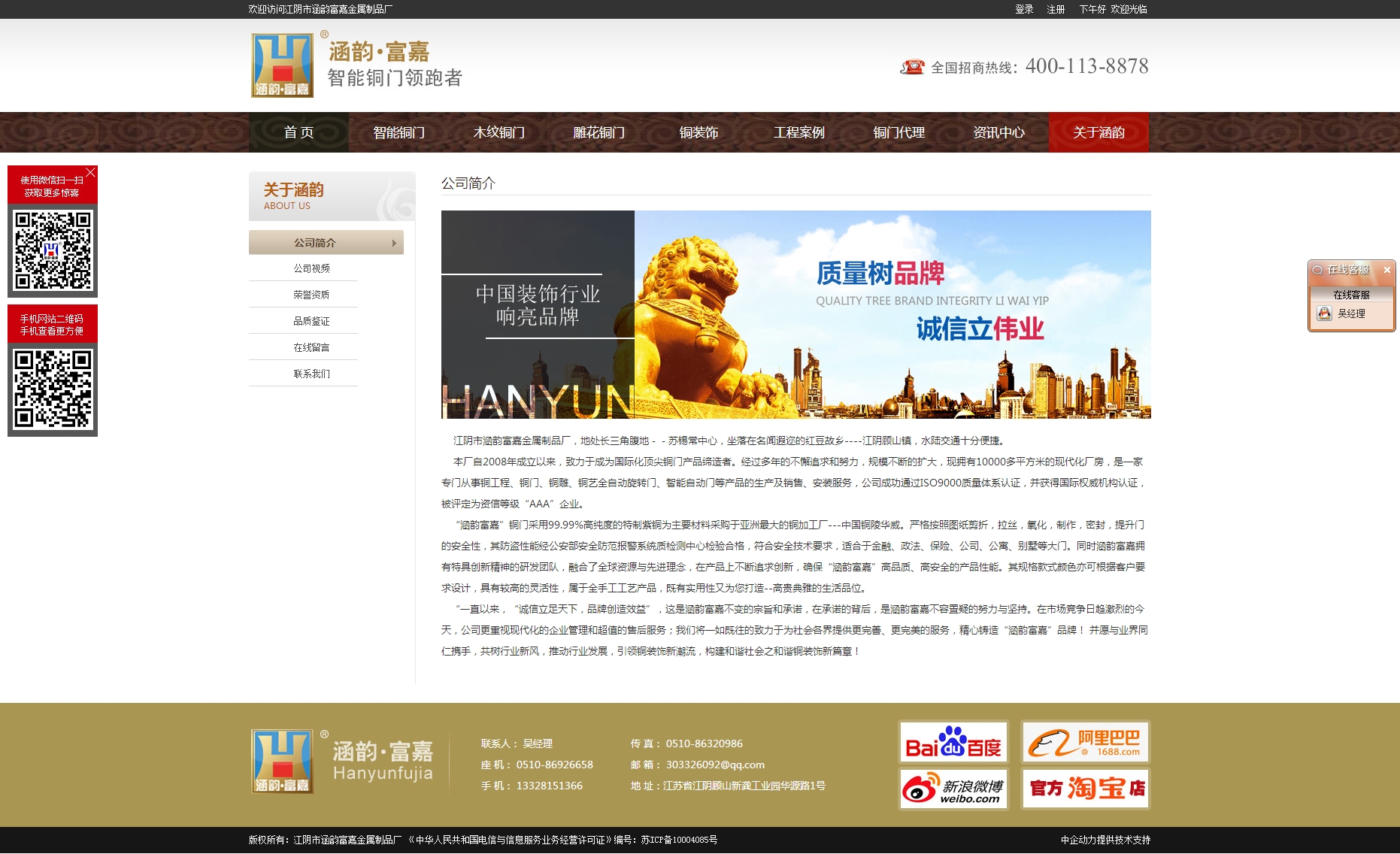Open the 资讯中心 navigation item
This screenshot has width=1400, height=854.
(998, 132)
